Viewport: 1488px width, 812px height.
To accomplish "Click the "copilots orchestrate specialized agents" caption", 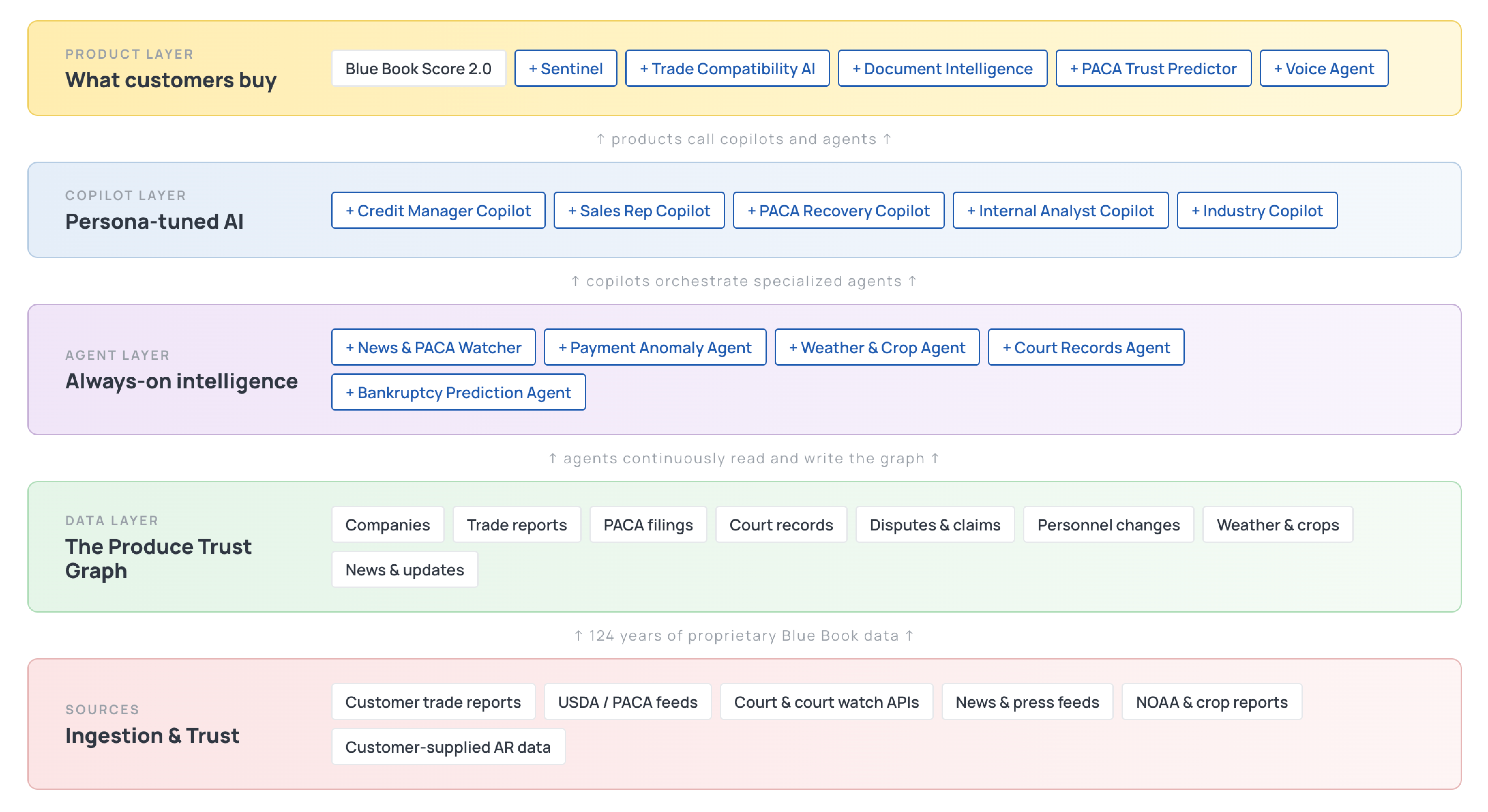I will click(744, 281).
